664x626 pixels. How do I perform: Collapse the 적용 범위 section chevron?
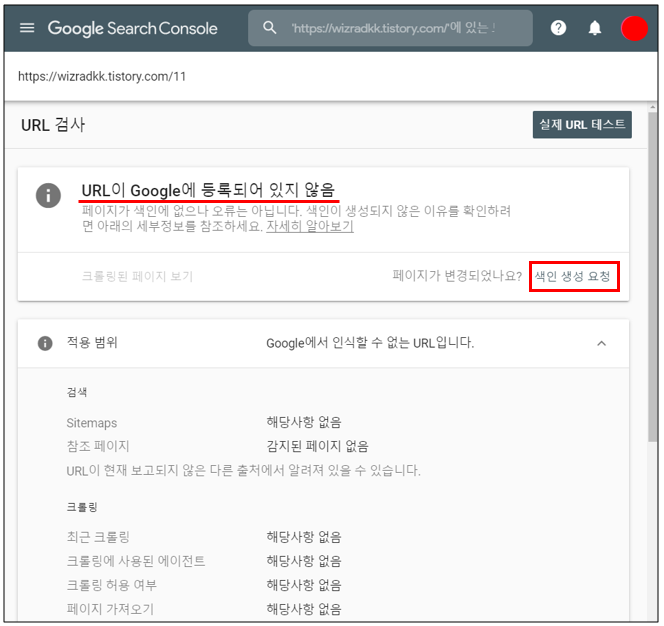601,343
